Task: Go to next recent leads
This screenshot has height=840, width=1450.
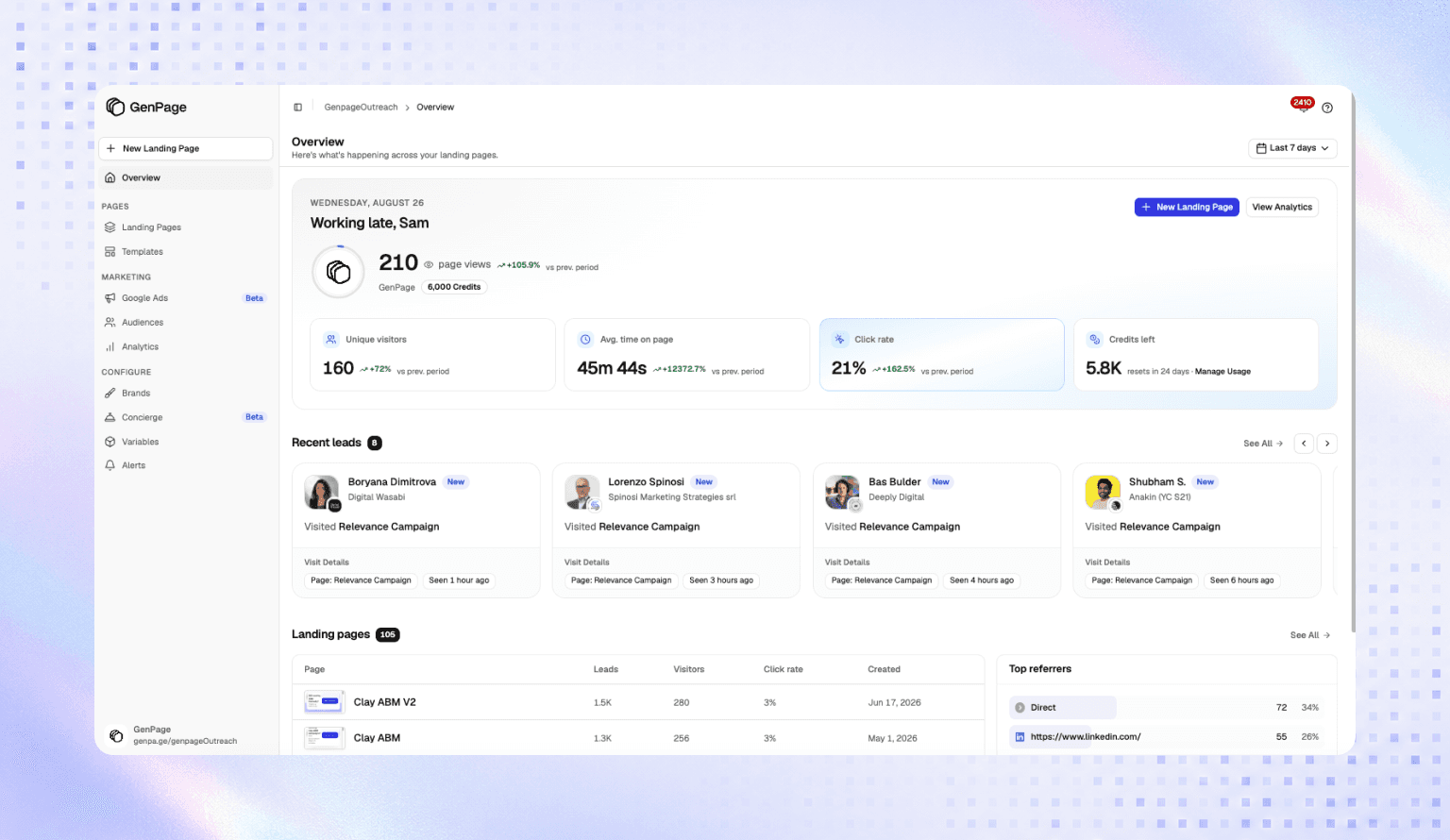Action: (x=1327, y=444)
